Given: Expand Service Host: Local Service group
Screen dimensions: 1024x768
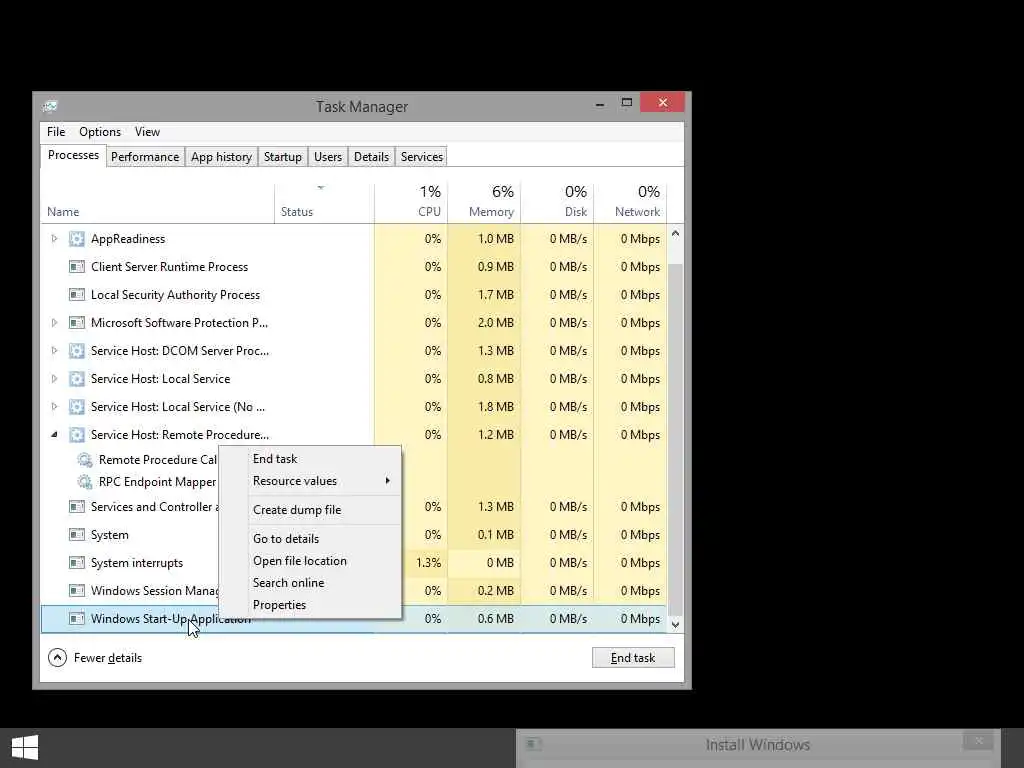Looking at the screenshot, I should (x=54, y=379).
